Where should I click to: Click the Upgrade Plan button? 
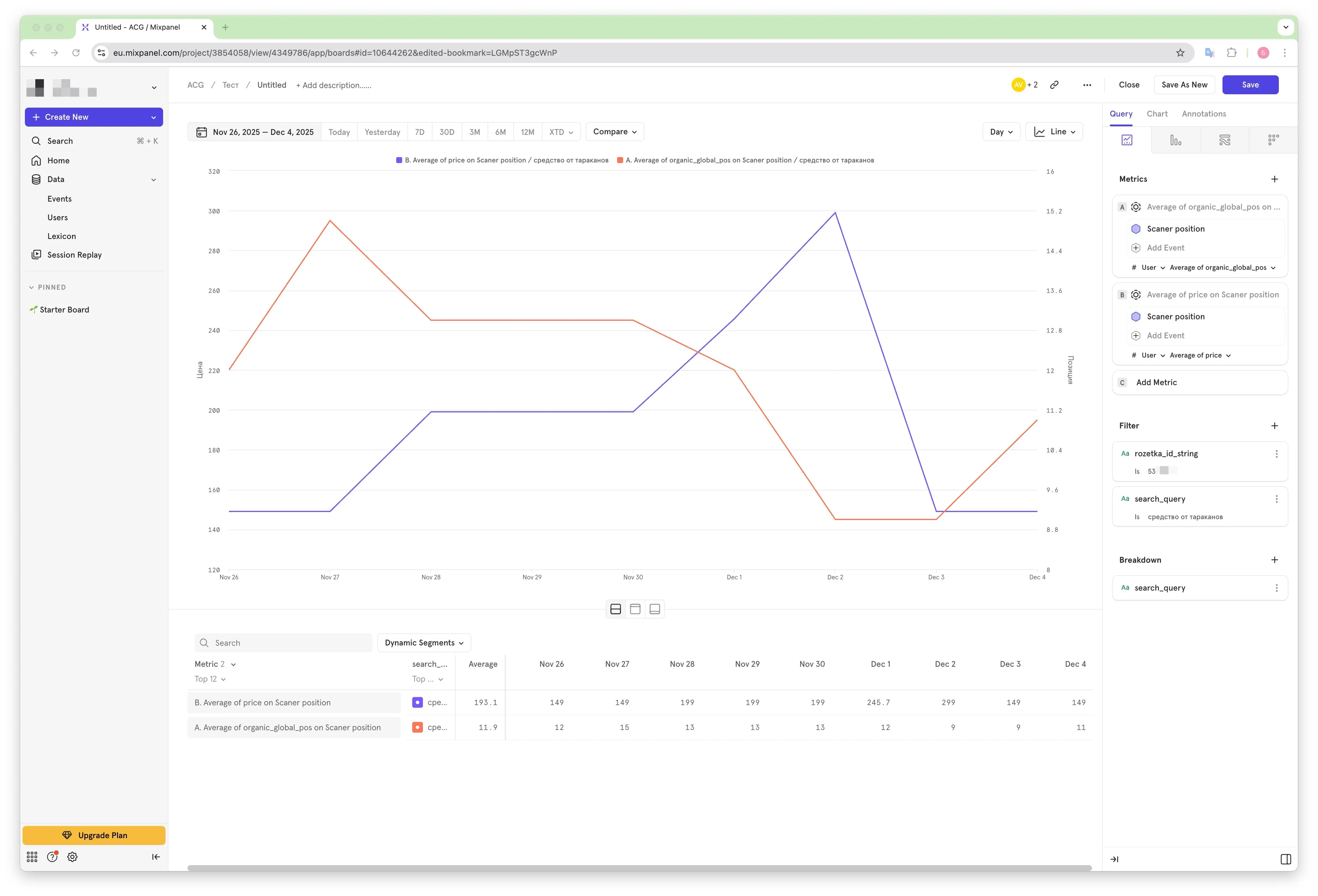(94, 835)
